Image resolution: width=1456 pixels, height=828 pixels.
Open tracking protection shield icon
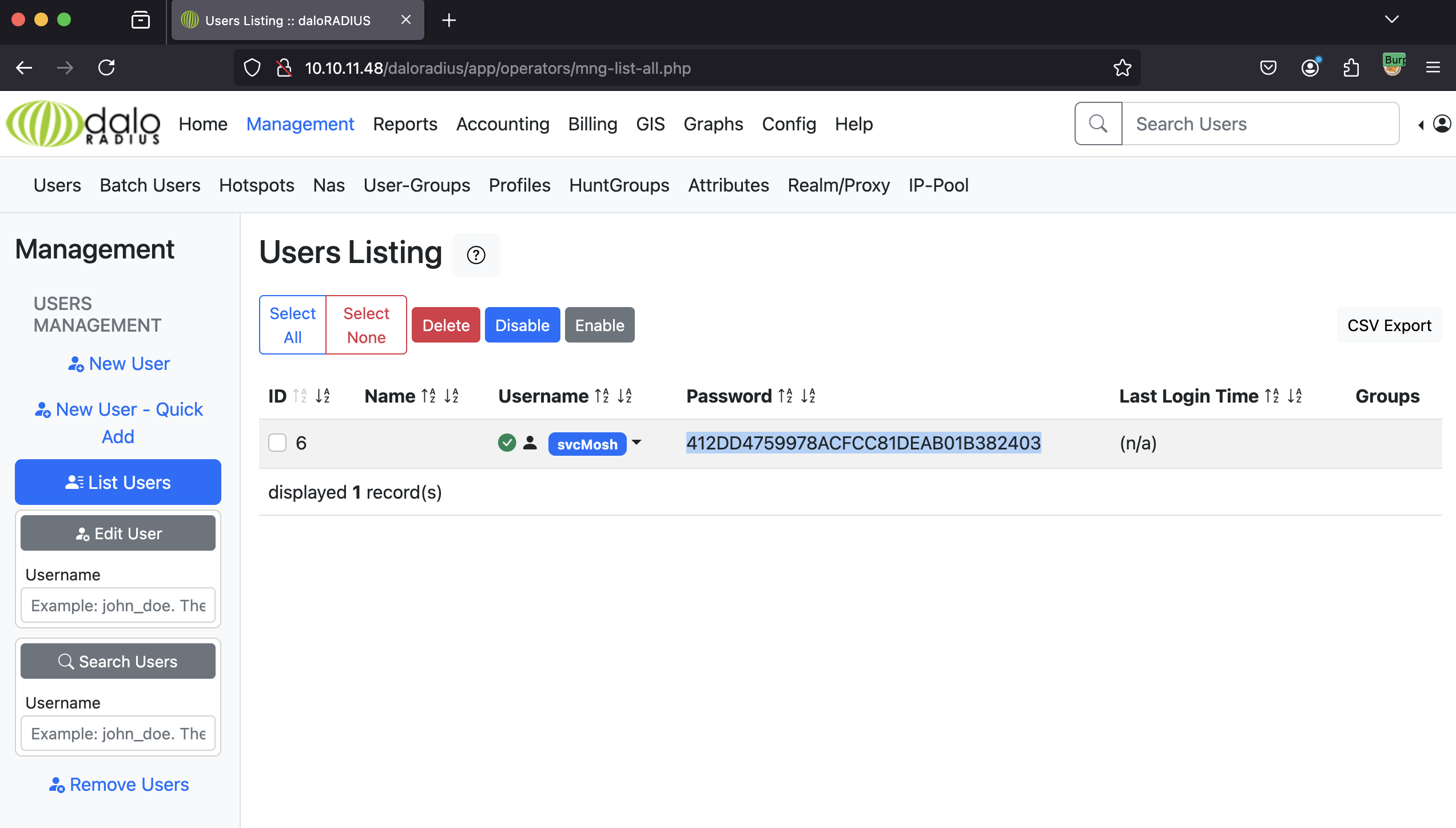(252, 68)
